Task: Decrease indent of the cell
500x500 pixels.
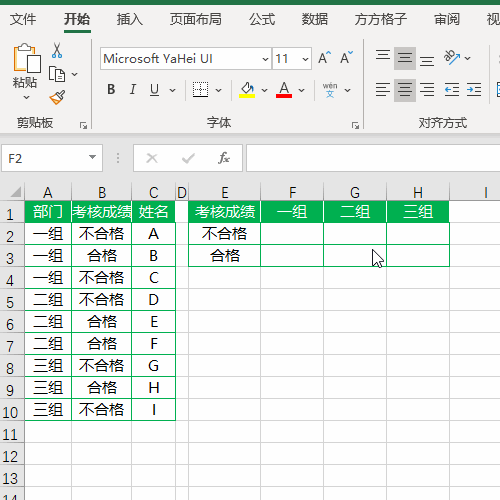Action: (x=452, y=90)
